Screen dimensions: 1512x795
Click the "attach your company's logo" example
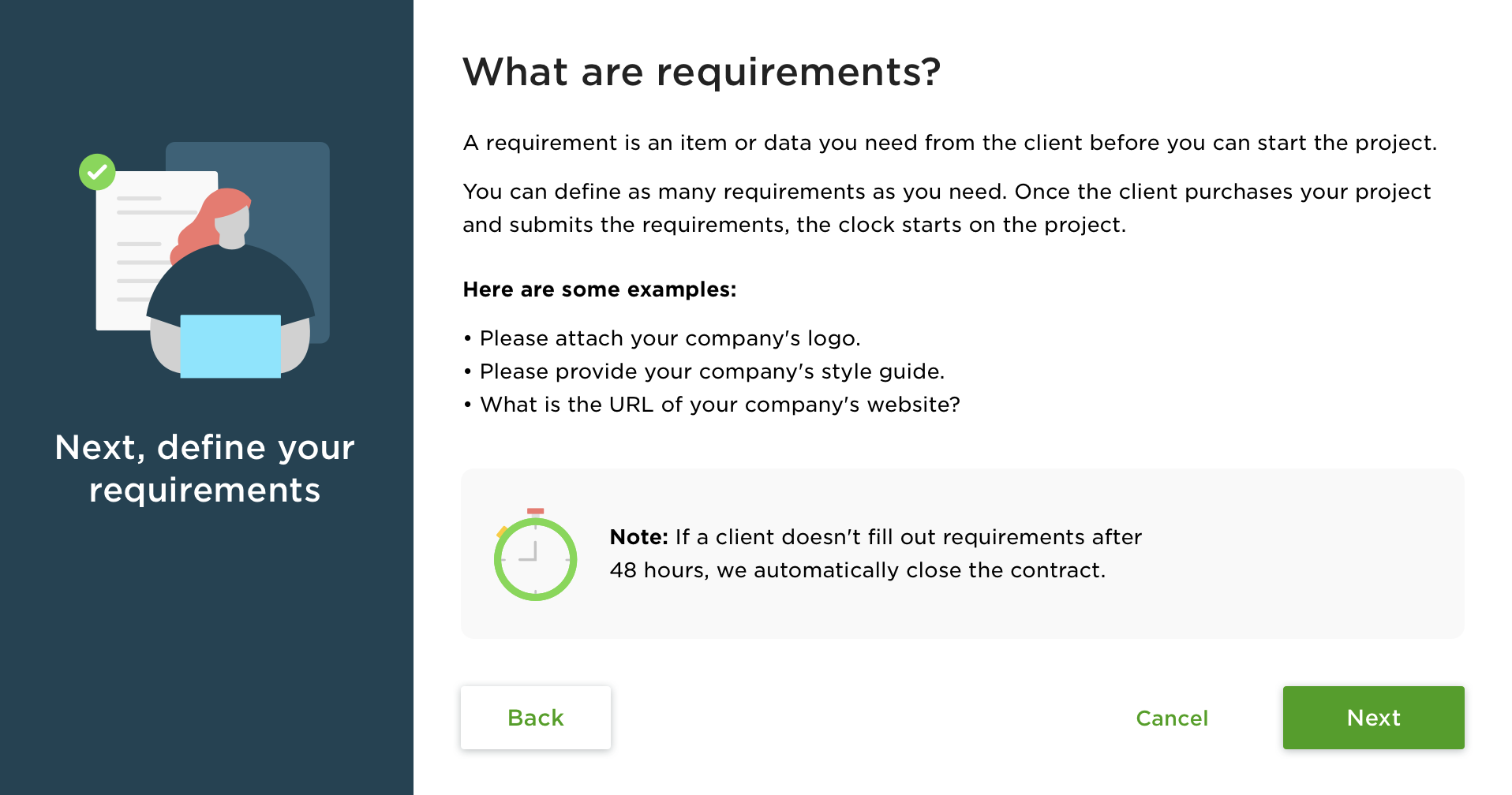point(669,338)
